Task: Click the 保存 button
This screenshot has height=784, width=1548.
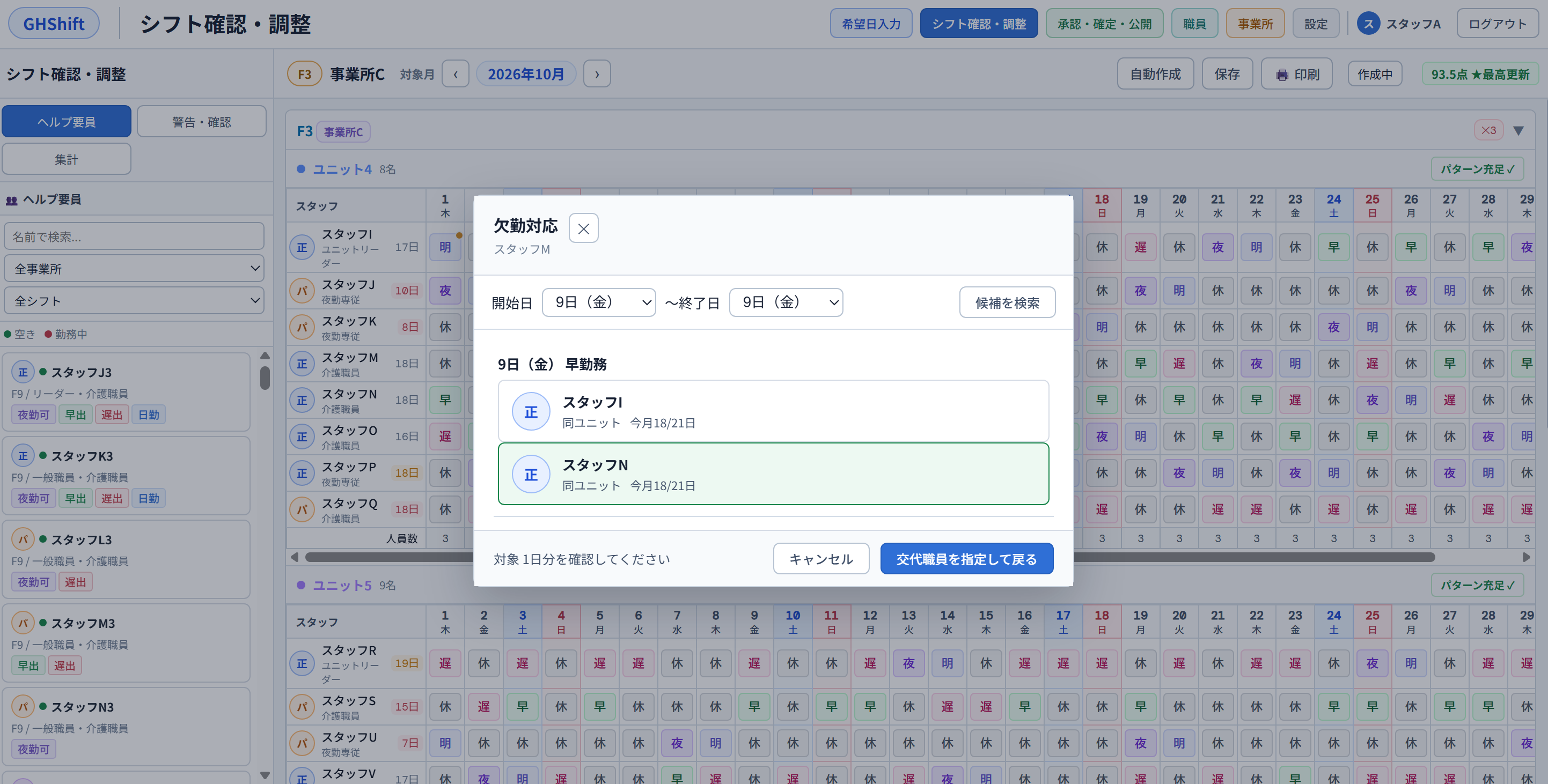Action: click(1227, 74)
